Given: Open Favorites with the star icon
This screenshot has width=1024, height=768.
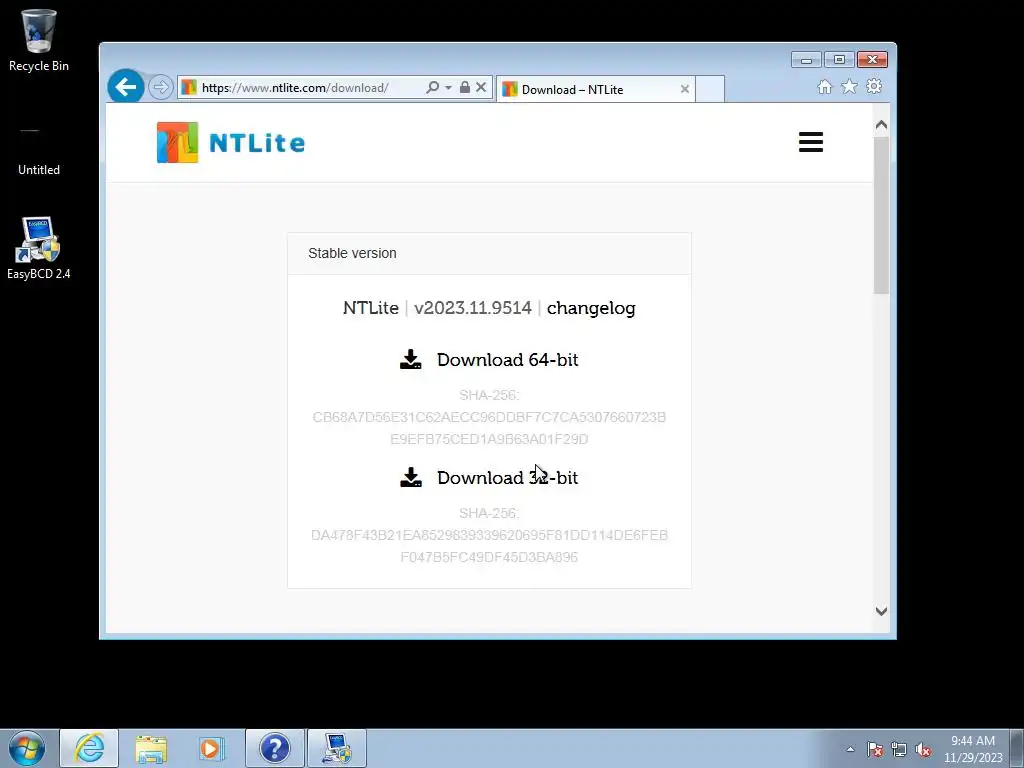Looking at the screenshot, I should click(x=849, y=86).
